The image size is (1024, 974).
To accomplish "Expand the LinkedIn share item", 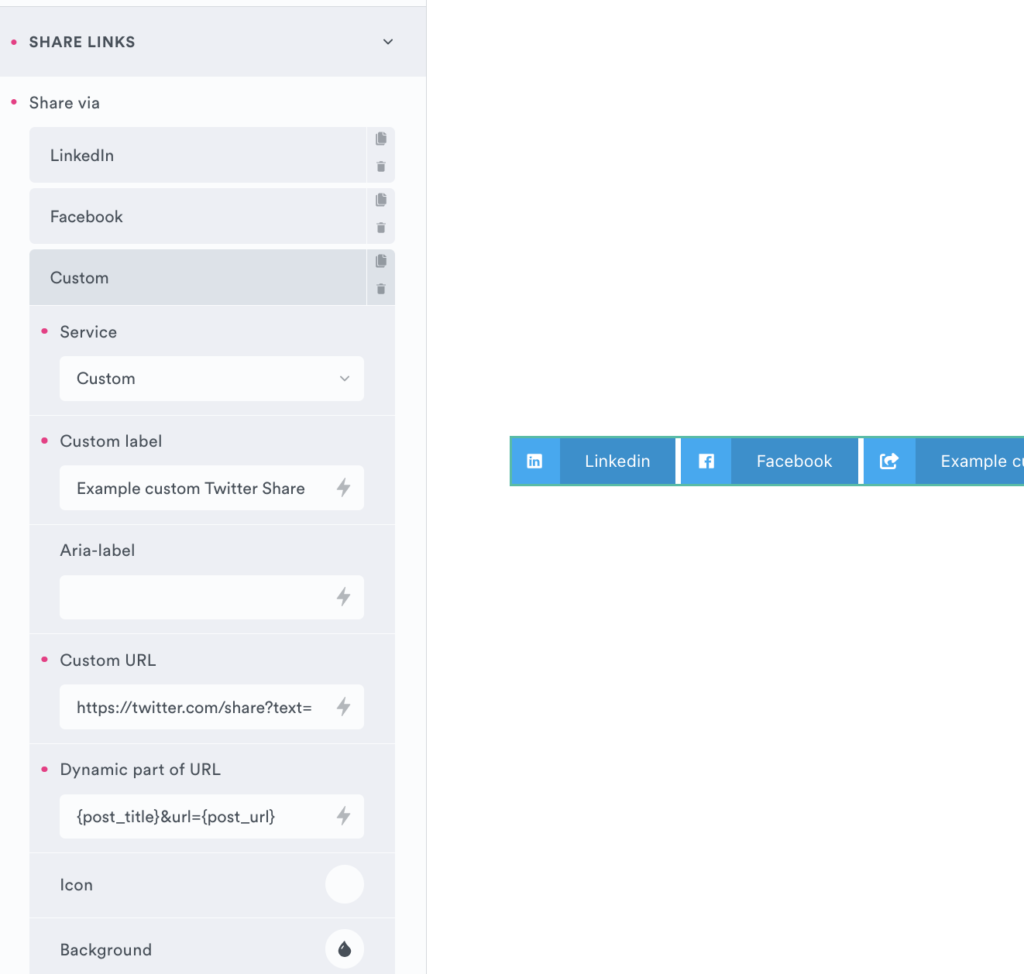I will [197, 155].
